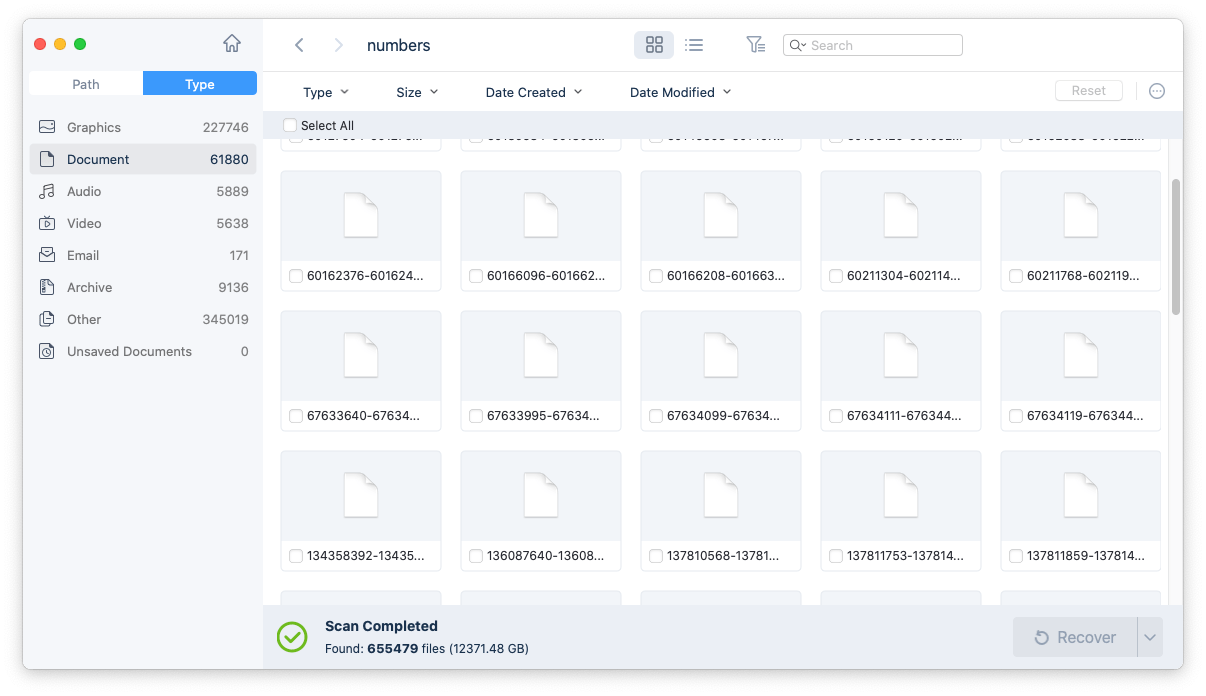Screen dimensions: 1206x696
Task: Click the magnifier icon in search box
Action: point(797,45)
